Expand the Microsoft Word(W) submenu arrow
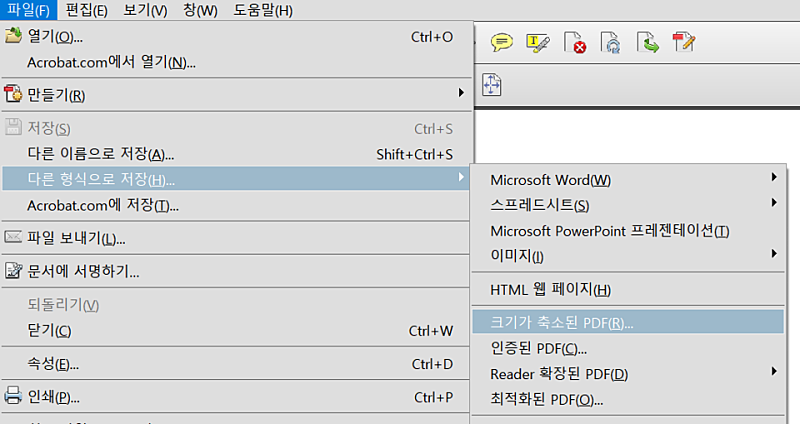 click(x=774, y=177)
